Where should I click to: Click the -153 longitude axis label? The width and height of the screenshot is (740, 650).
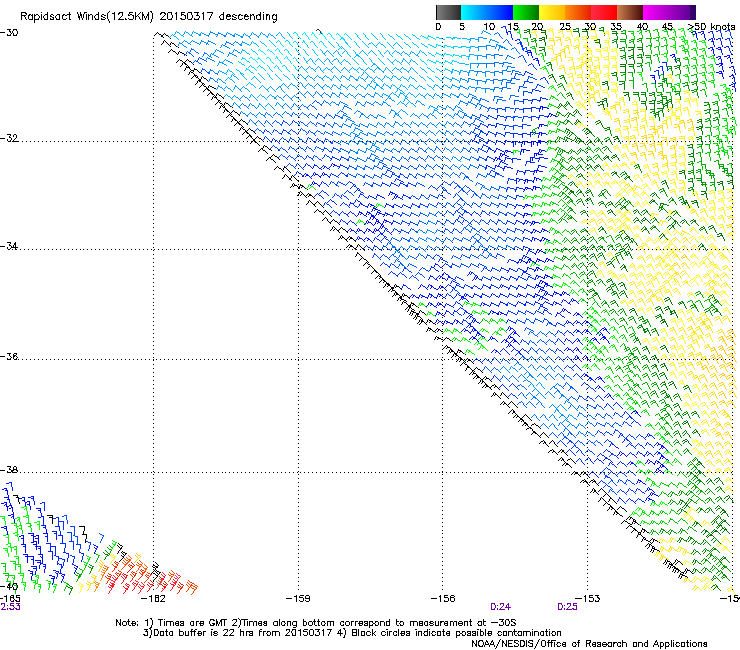(x=588, y=599)
